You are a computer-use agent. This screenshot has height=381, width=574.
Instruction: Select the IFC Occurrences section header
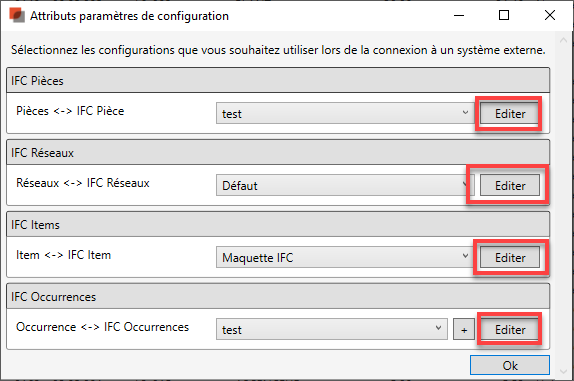click(278, 296)
